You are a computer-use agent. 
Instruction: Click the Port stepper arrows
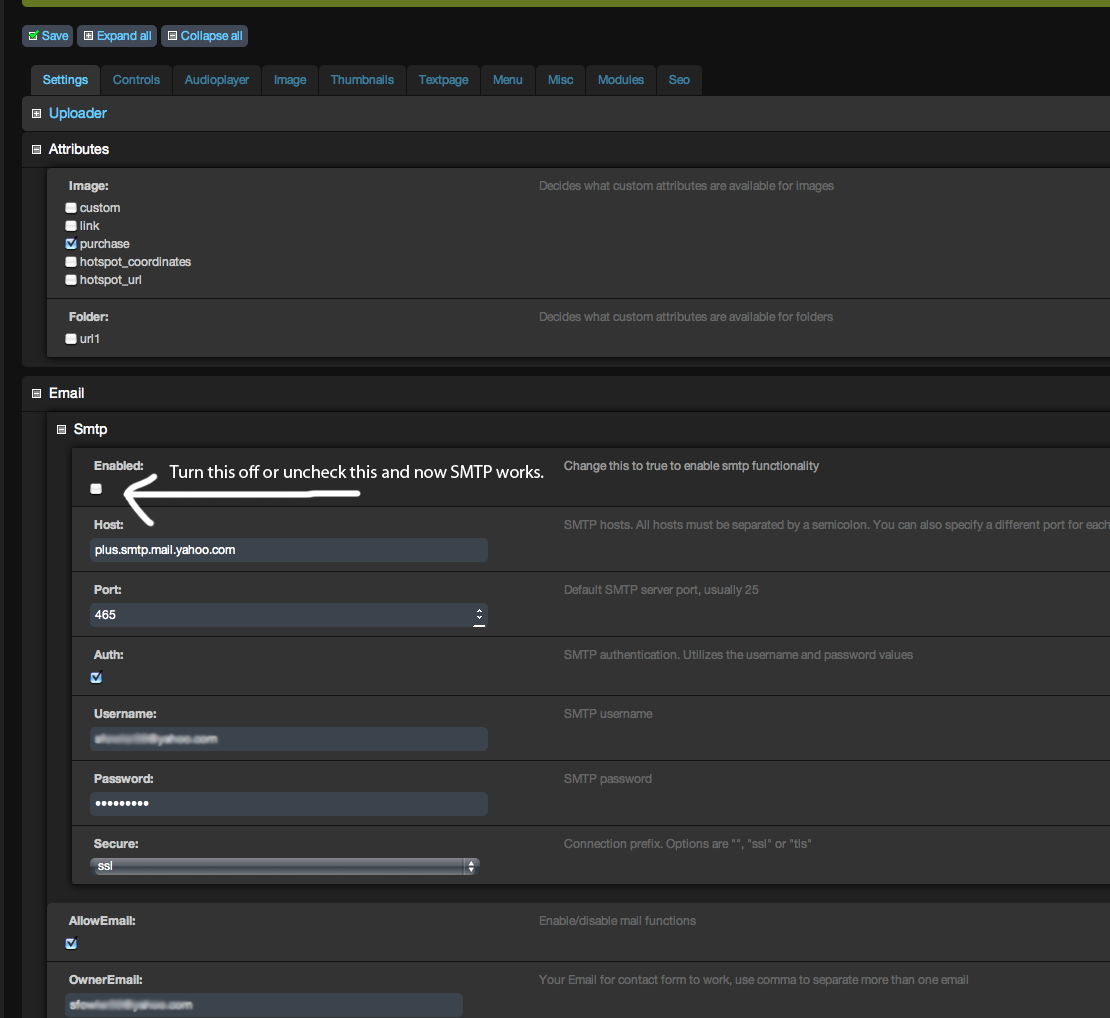(x=479, y=614)
